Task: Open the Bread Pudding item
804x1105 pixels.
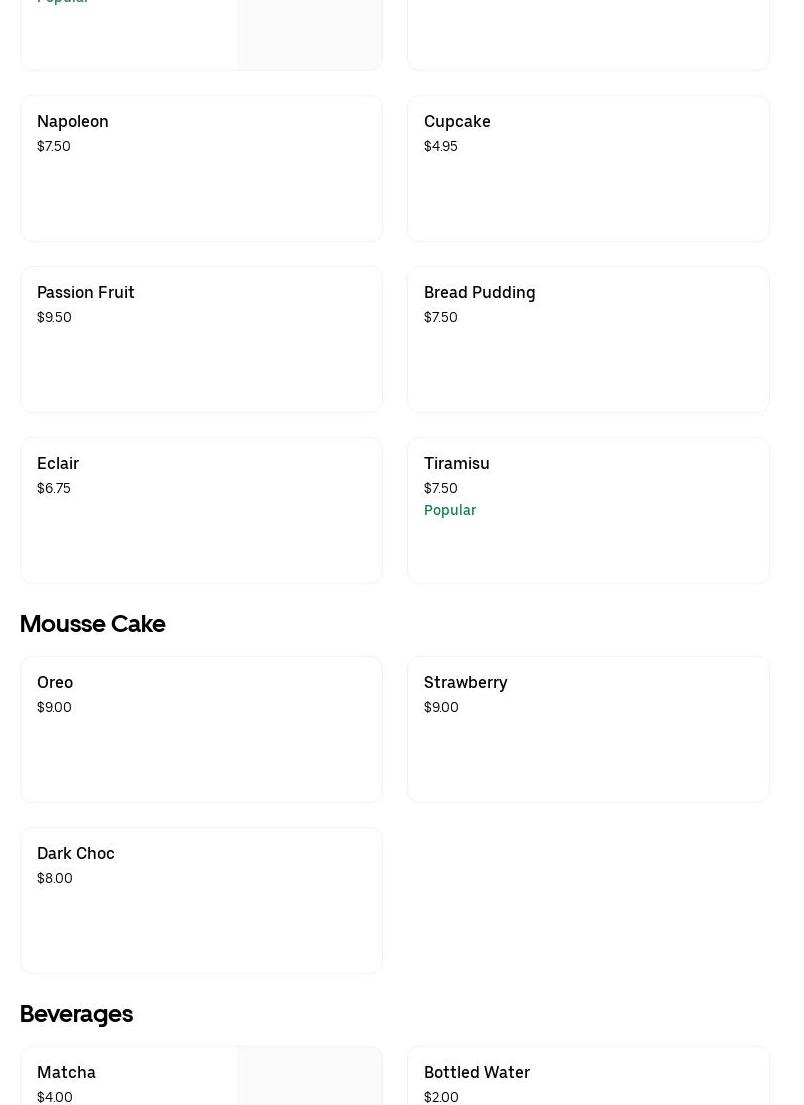Action: coord(588,339)
